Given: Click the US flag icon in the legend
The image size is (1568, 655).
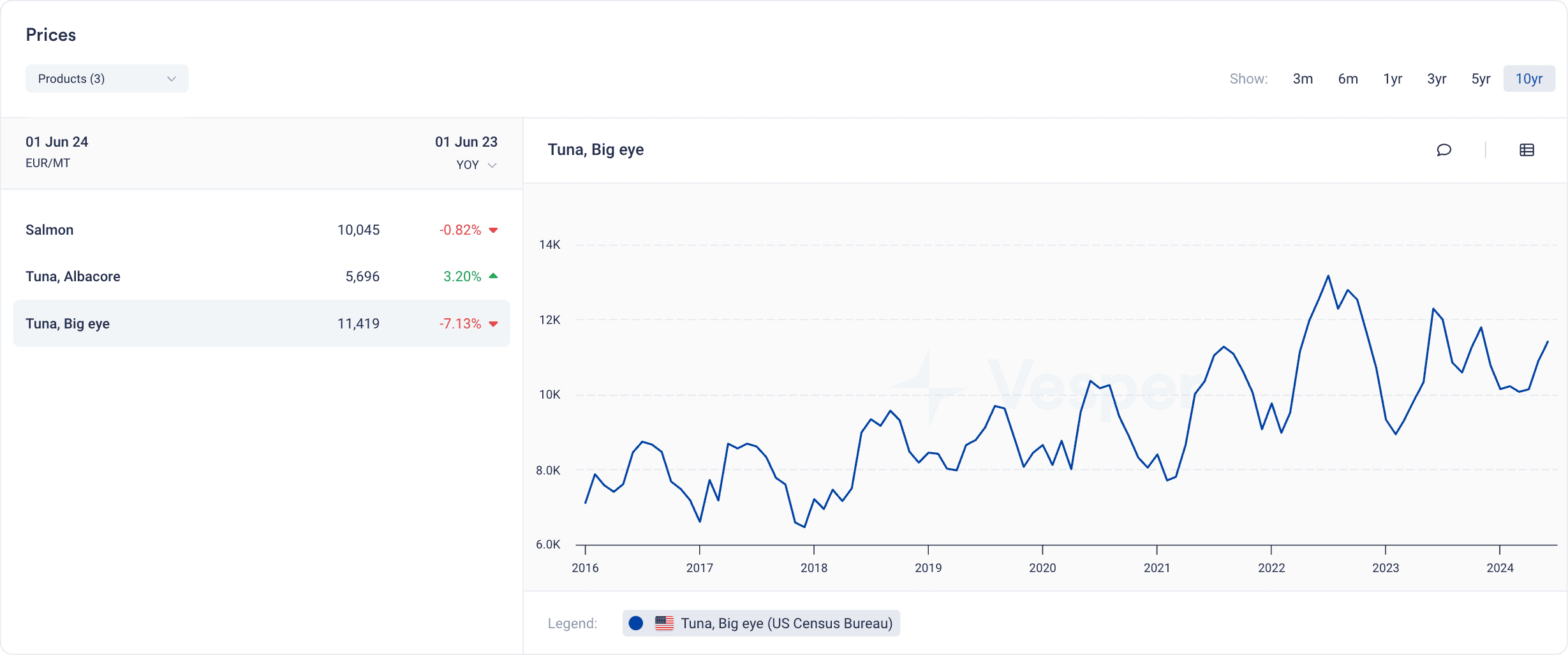Looking at the screenshot, I should pyautogui.click(x=664, y=623).
